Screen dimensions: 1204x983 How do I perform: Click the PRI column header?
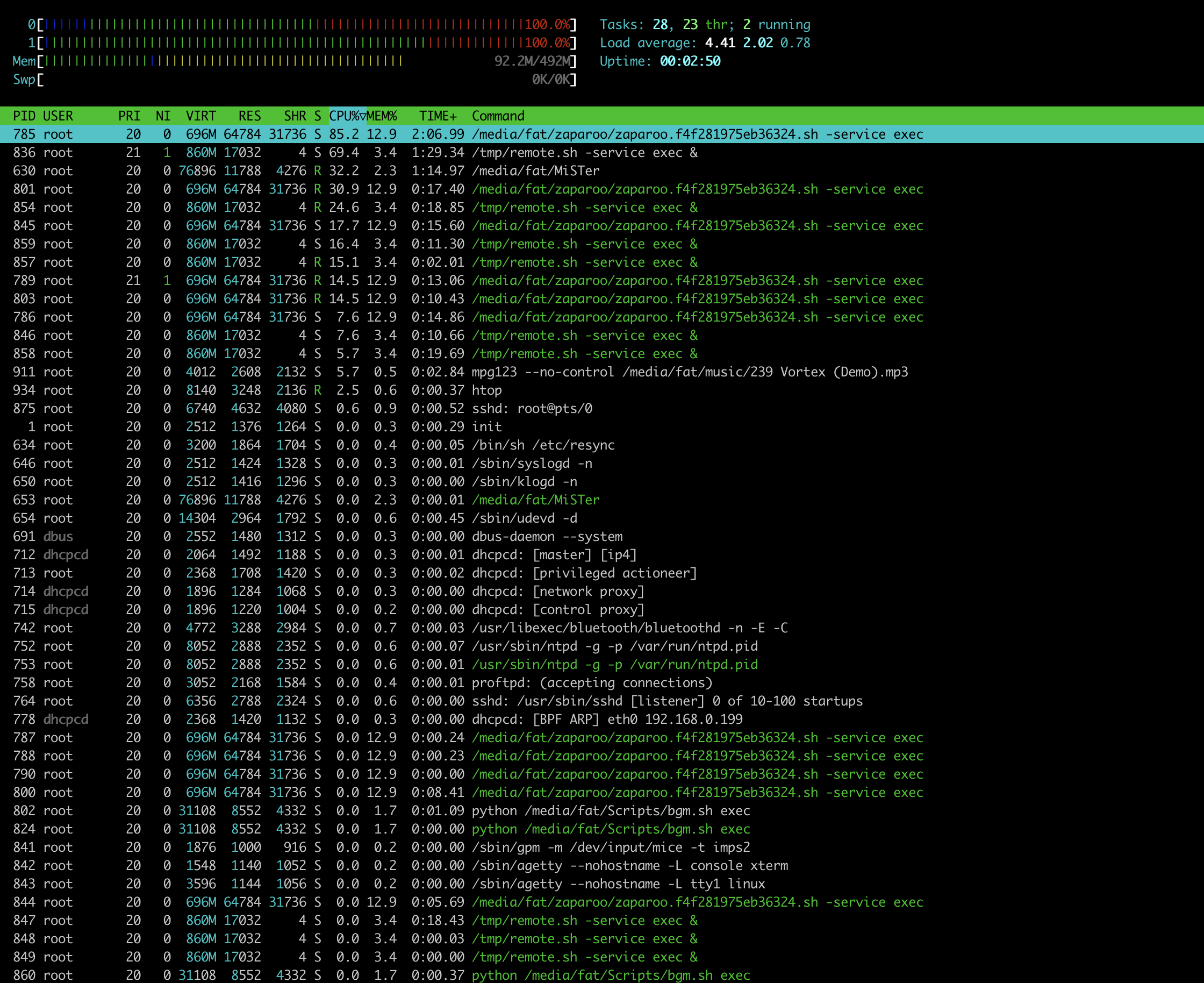point(129,116)
